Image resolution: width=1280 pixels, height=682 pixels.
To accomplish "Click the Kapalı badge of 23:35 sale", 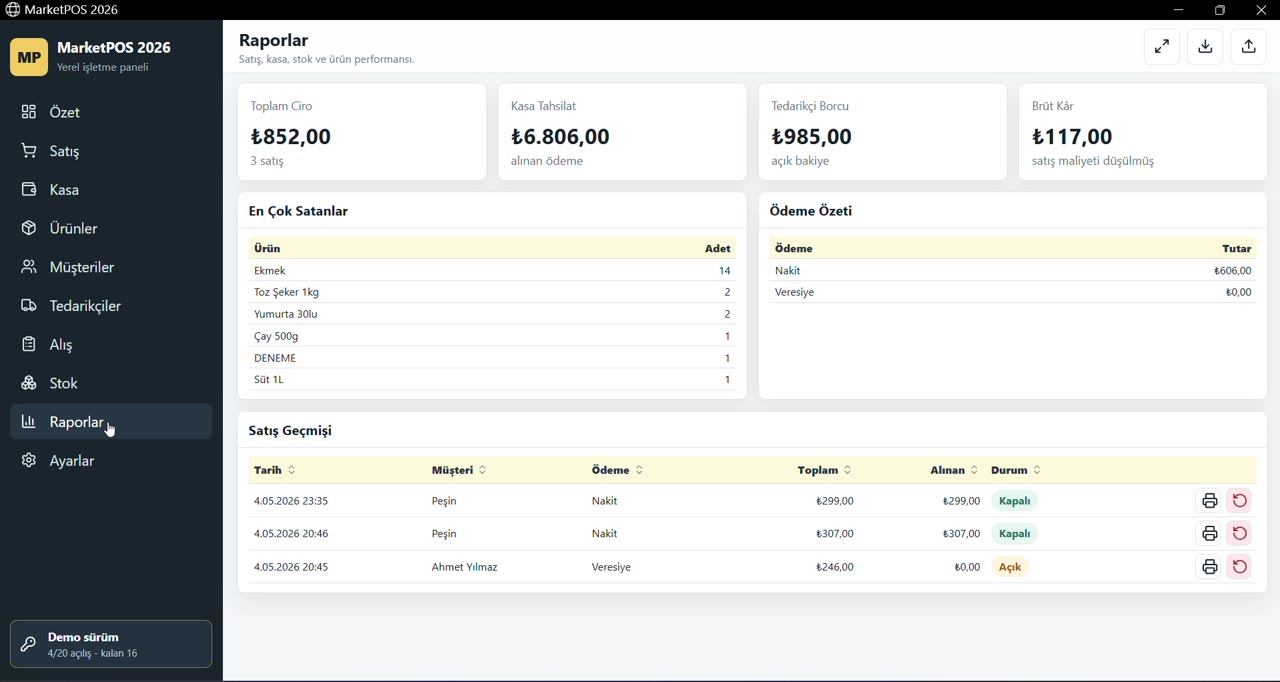I will coord(1015,501).
